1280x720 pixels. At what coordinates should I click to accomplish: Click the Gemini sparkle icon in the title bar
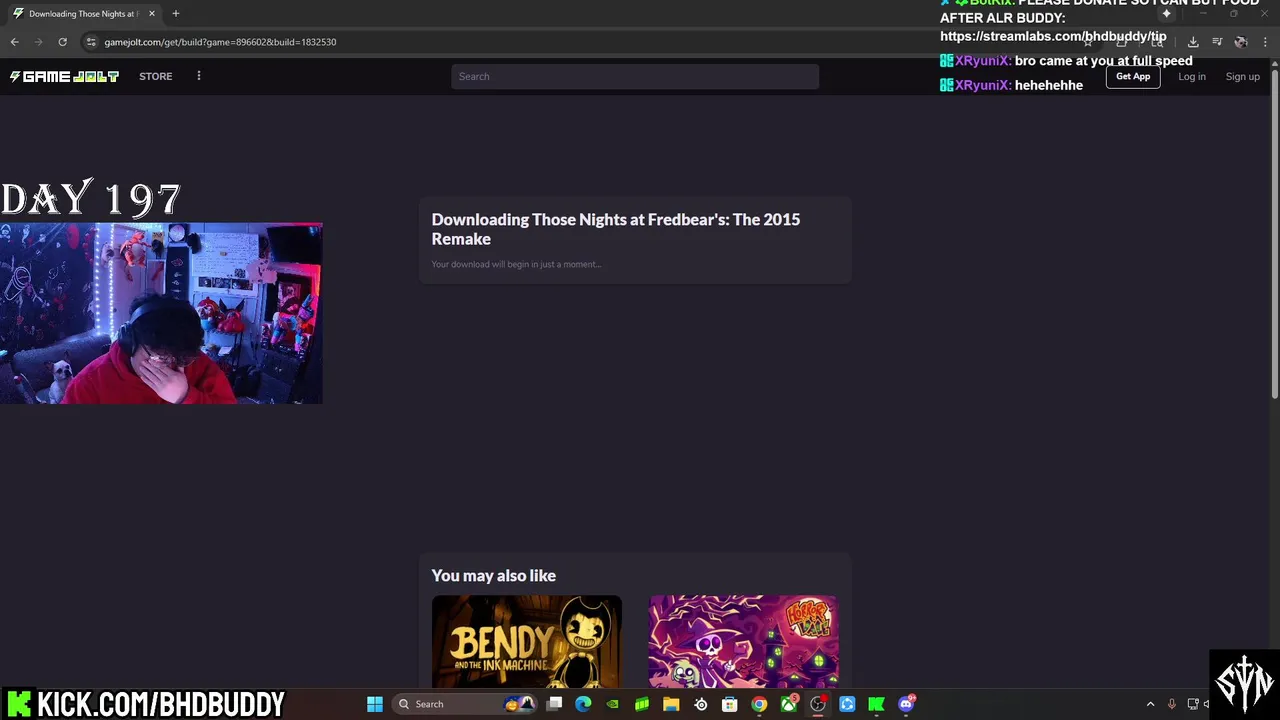tap(1166, 14)
